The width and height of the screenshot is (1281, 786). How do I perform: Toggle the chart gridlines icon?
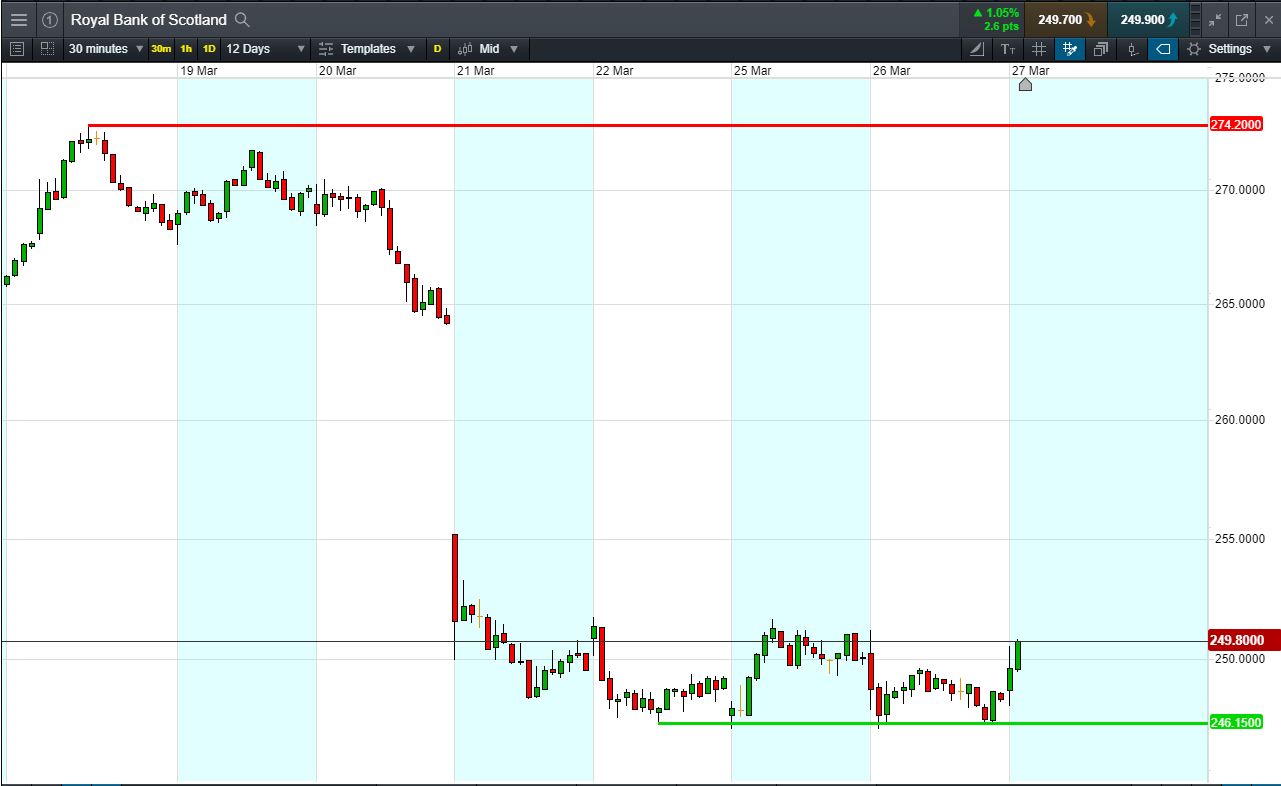click(x=1039, y=49)
